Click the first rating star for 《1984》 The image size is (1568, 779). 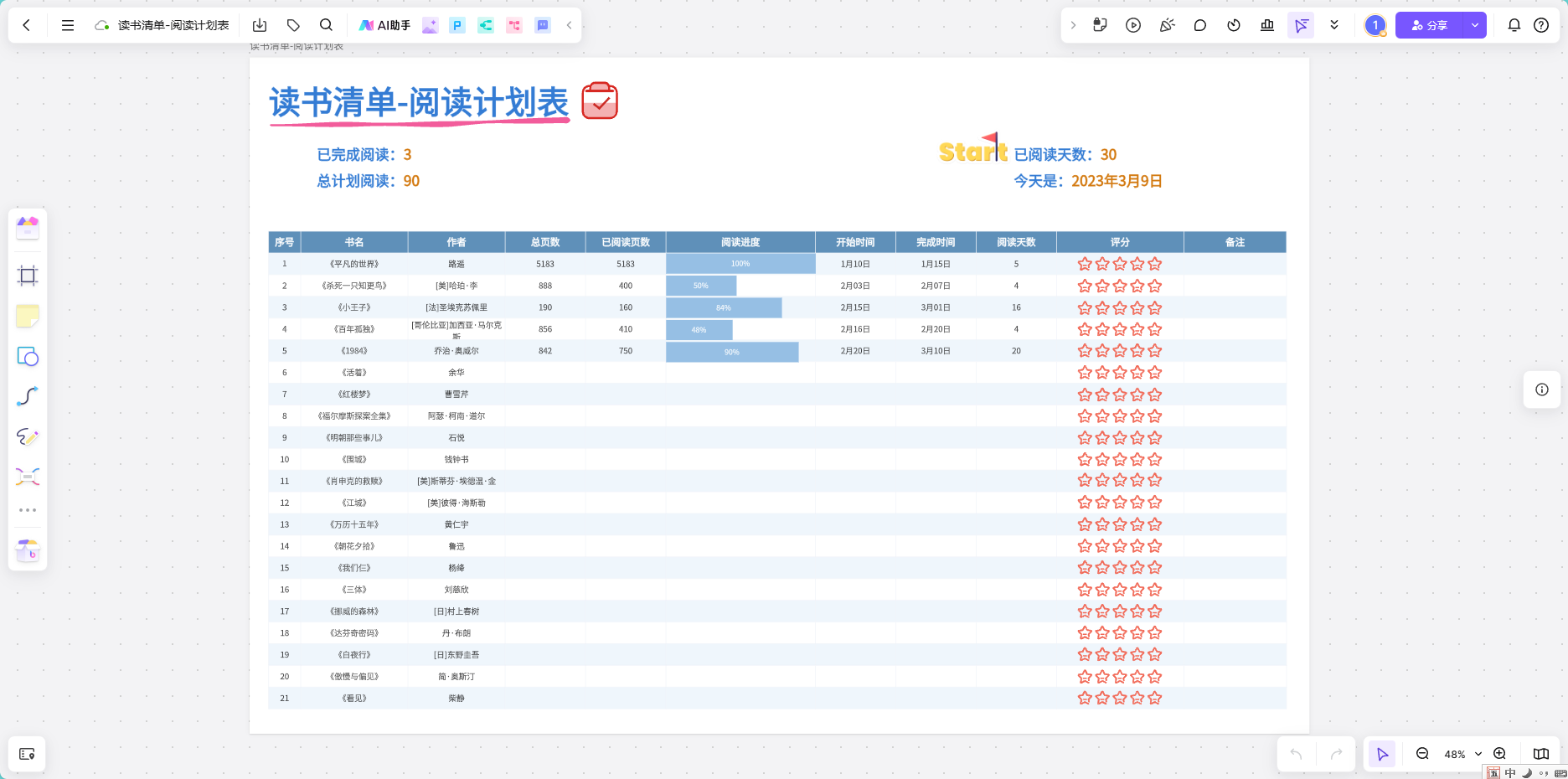coord(1085,351)
